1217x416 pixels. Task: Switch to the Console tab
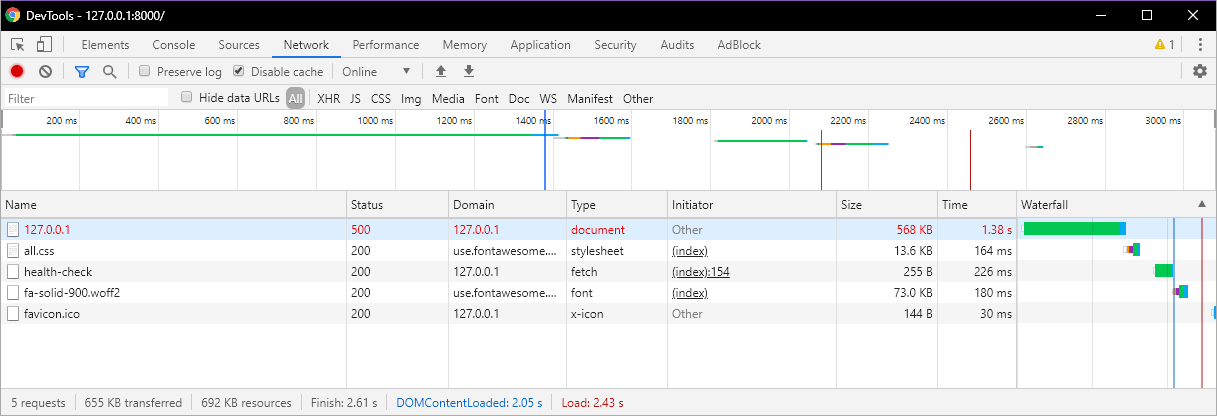tap(174, 45)
